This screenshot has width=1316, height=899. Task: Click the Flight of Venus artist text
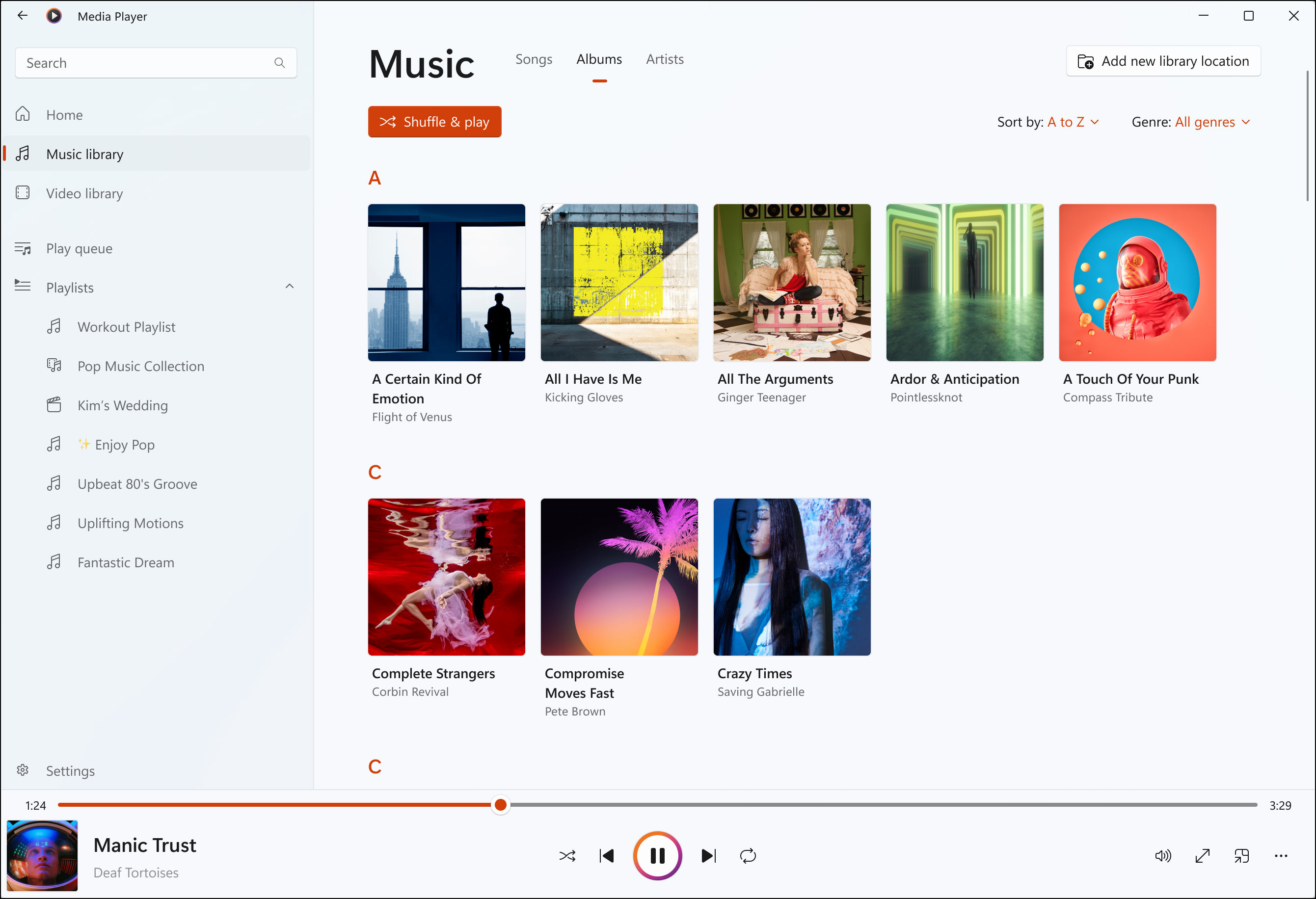coord(412,417)
